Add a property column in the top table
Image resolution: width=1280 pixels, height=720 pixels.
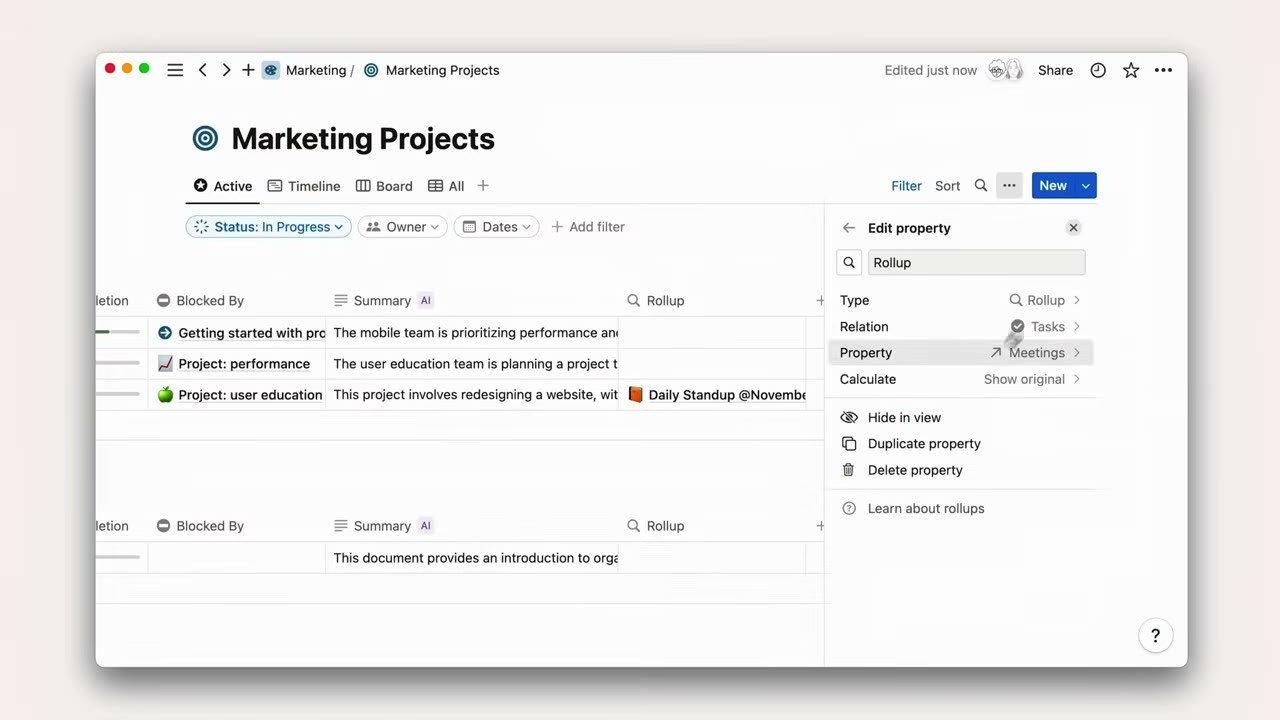[820, 300]
